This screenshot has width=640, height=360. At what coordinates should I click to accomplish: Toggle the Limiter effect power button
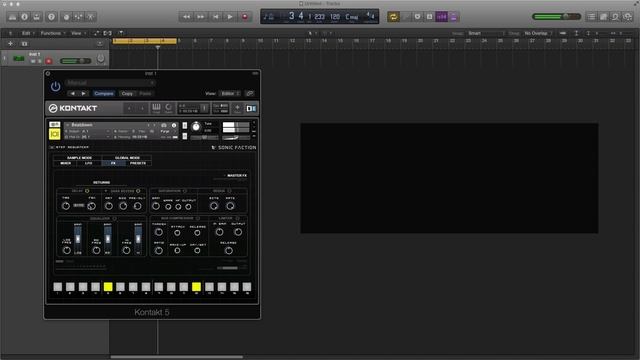238,219
